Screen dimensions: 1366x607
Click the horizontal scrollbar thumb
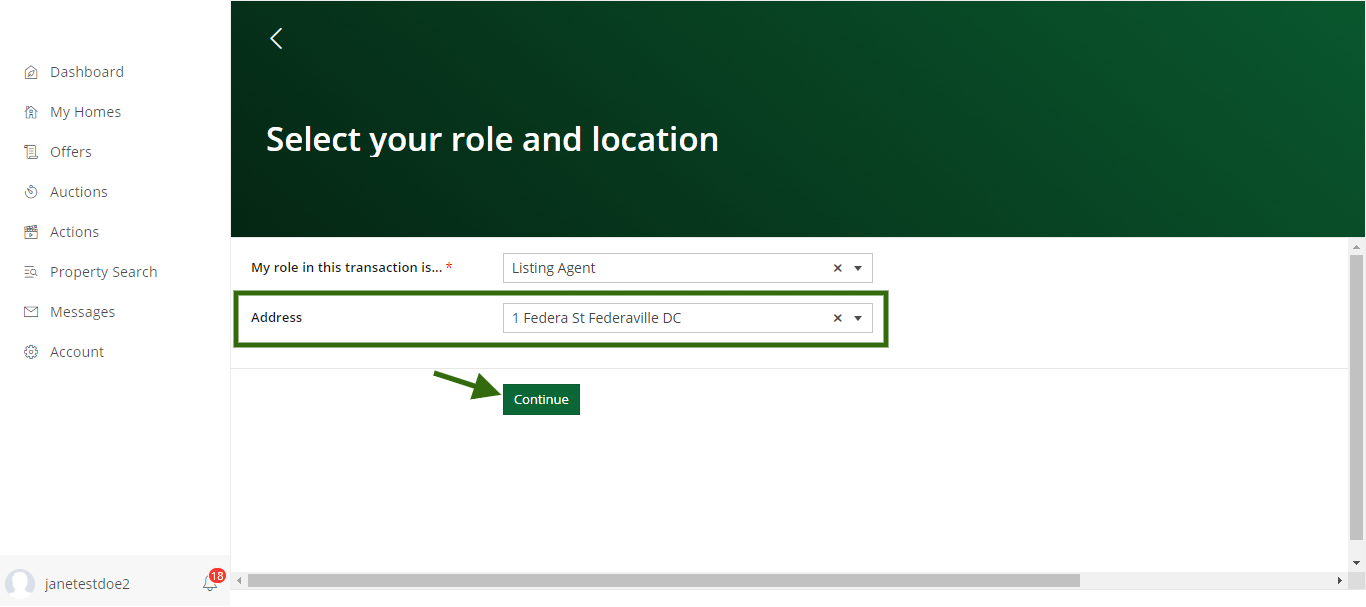[x=664, y=580]
